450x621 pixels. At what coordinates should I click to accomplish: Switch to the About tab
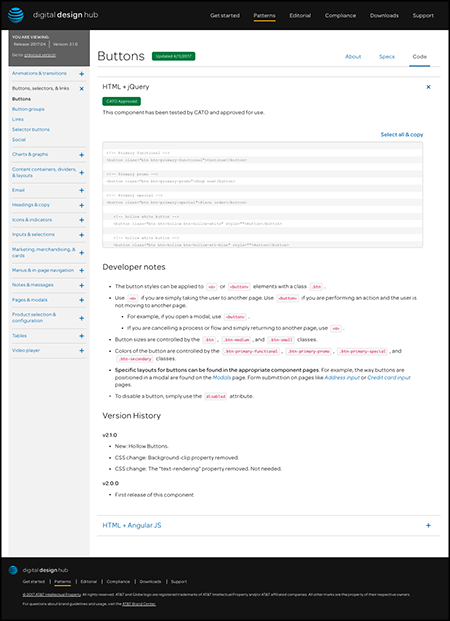[353, 57]
